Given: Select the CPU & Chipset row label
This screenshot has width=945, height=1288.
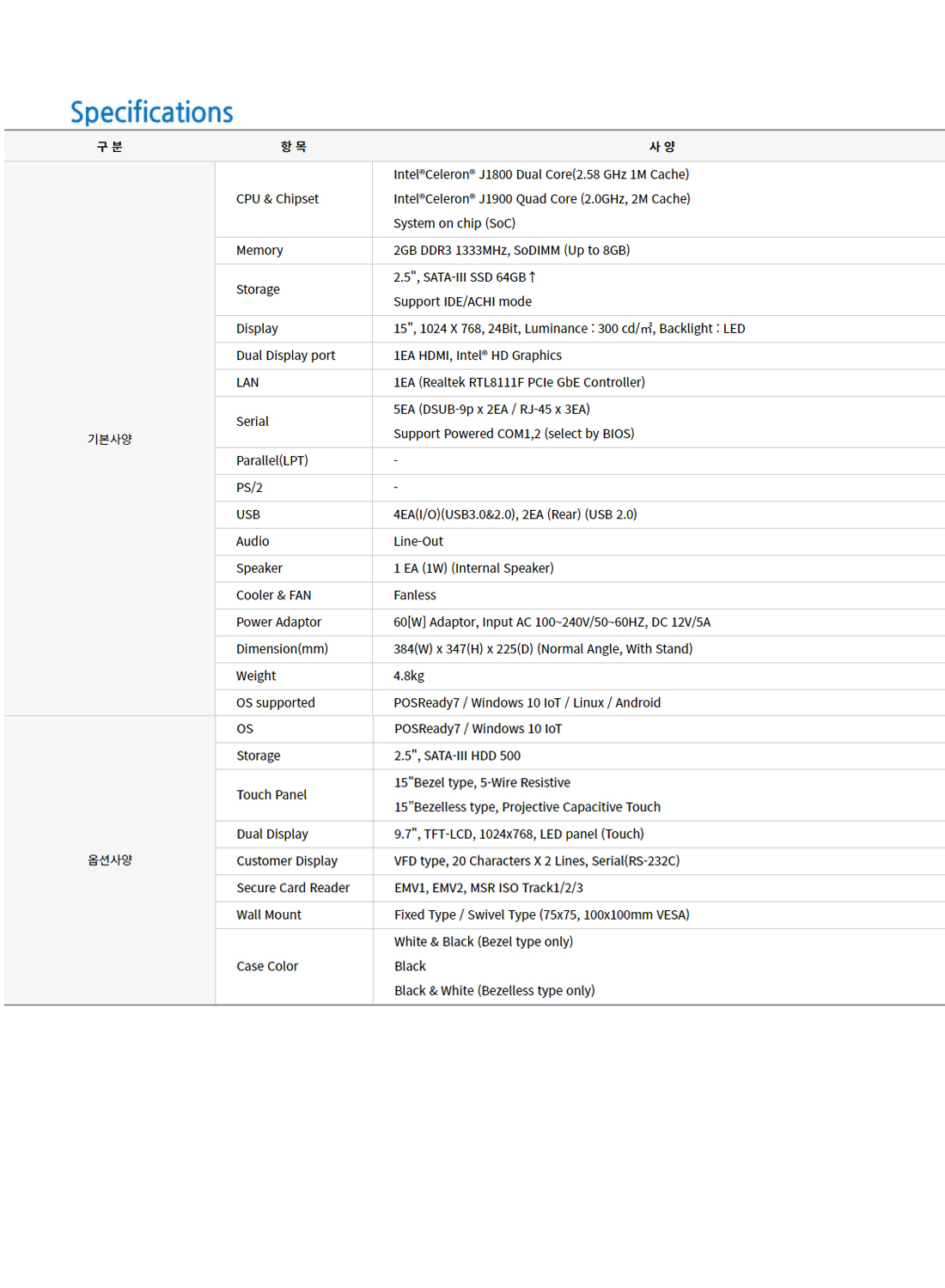Looking at the screenshot, I should 277,199.
